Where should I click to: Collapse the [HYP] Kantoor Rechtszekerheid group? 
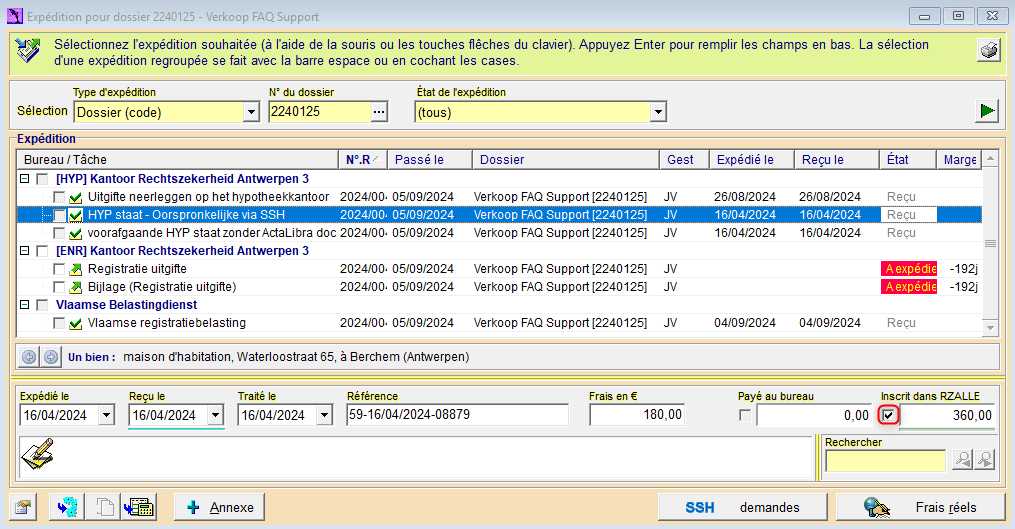pyautogui.click(x=25, y=179)
